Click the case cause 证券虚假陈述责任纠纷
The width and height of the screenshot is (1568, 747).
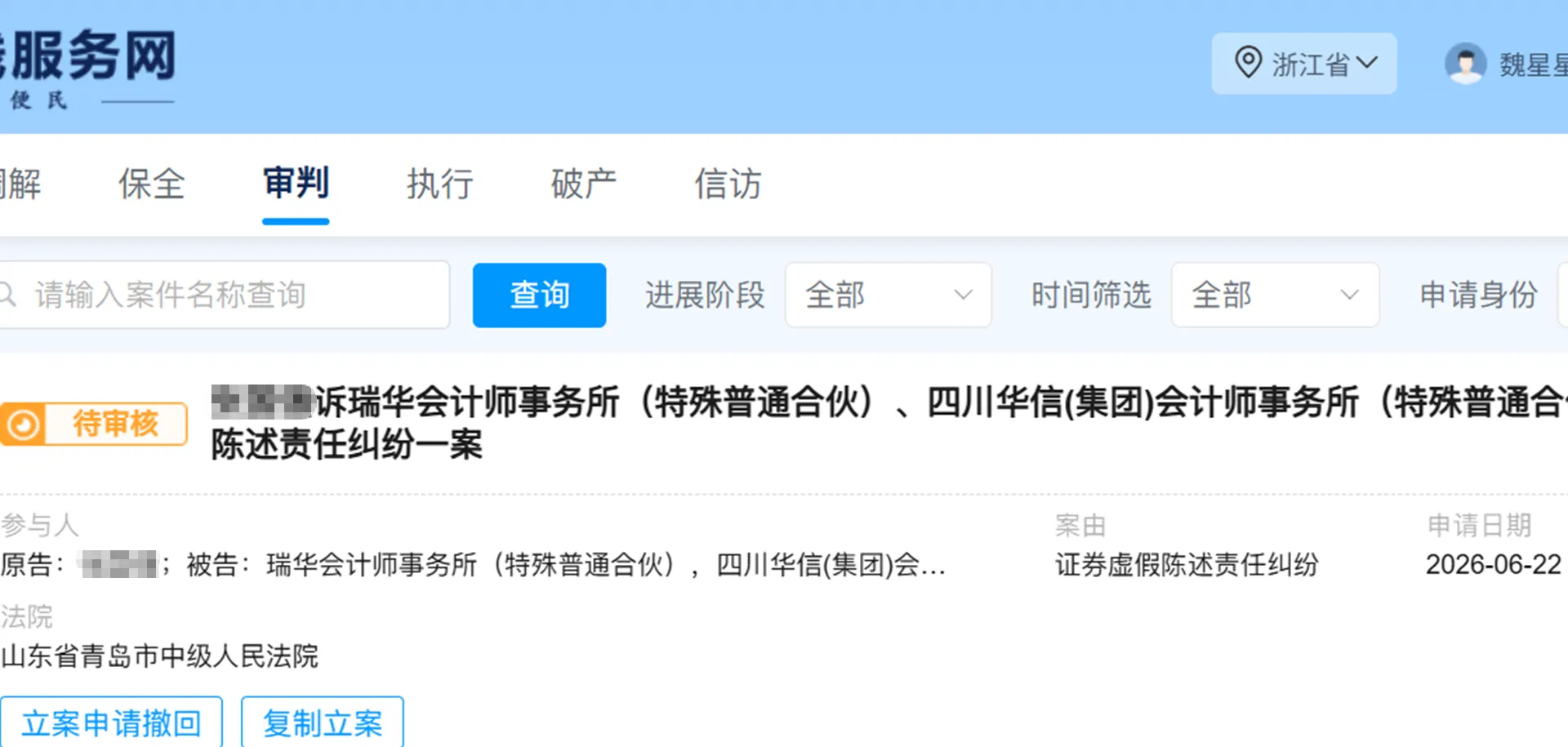click(x=1187, y=564)
